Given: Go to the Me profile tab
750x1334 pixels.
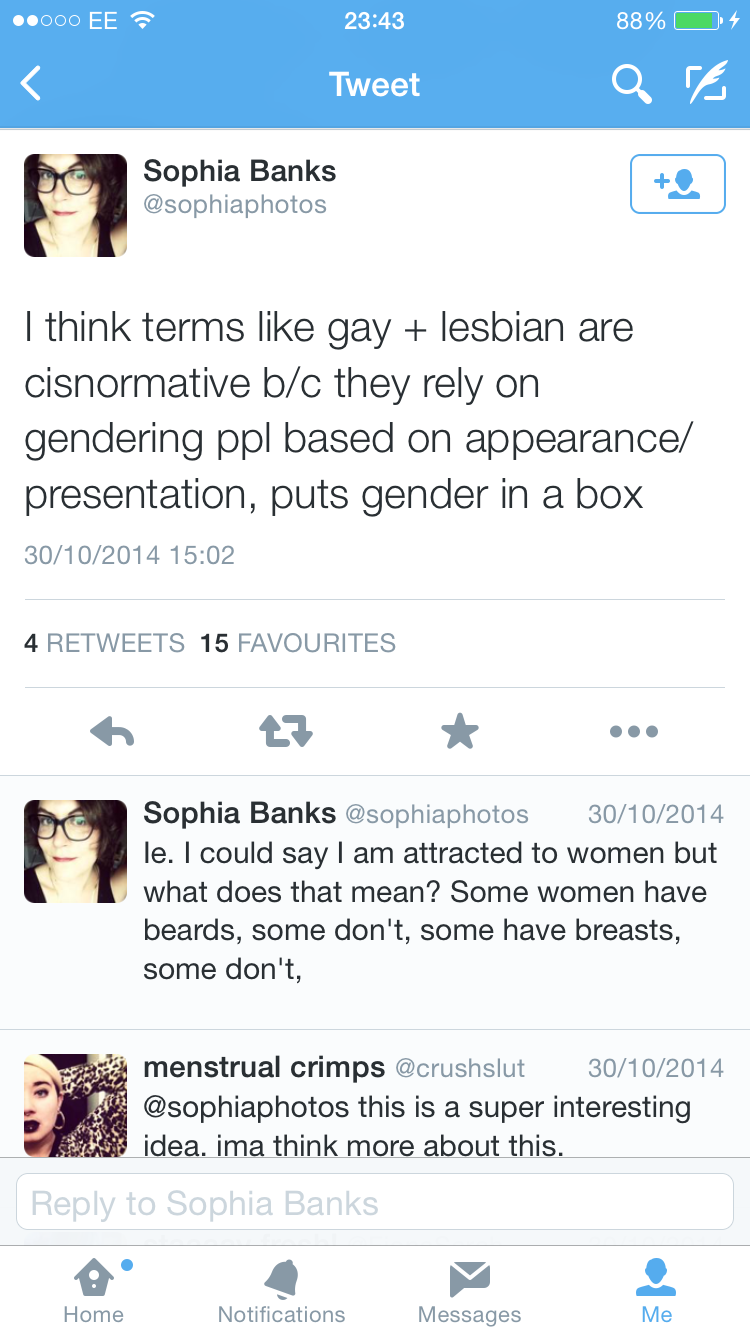Looking at the screenshot, I should click(657, 1290).
